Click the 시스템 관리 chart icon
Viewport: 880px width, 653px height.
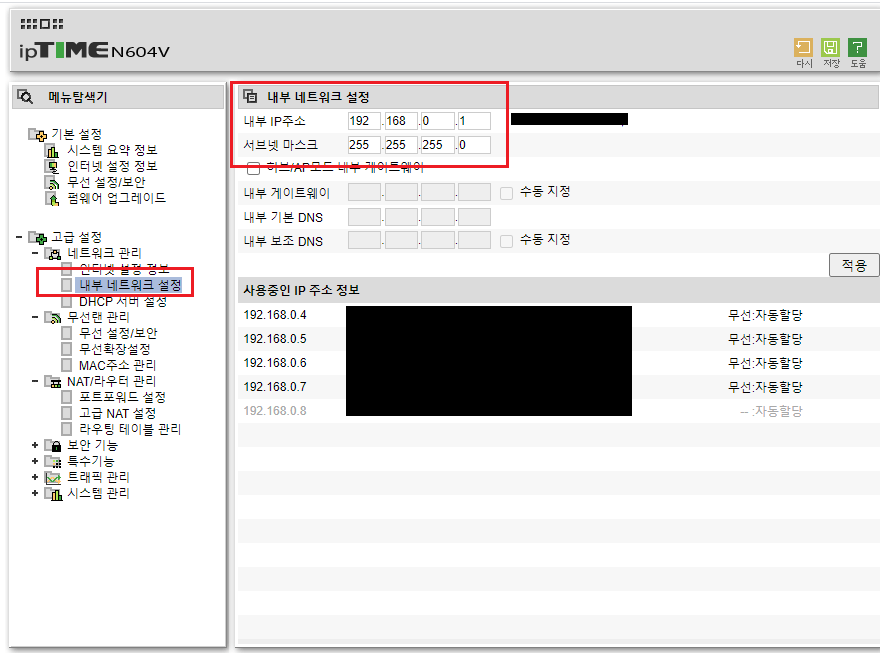click(x=53, y=494)
